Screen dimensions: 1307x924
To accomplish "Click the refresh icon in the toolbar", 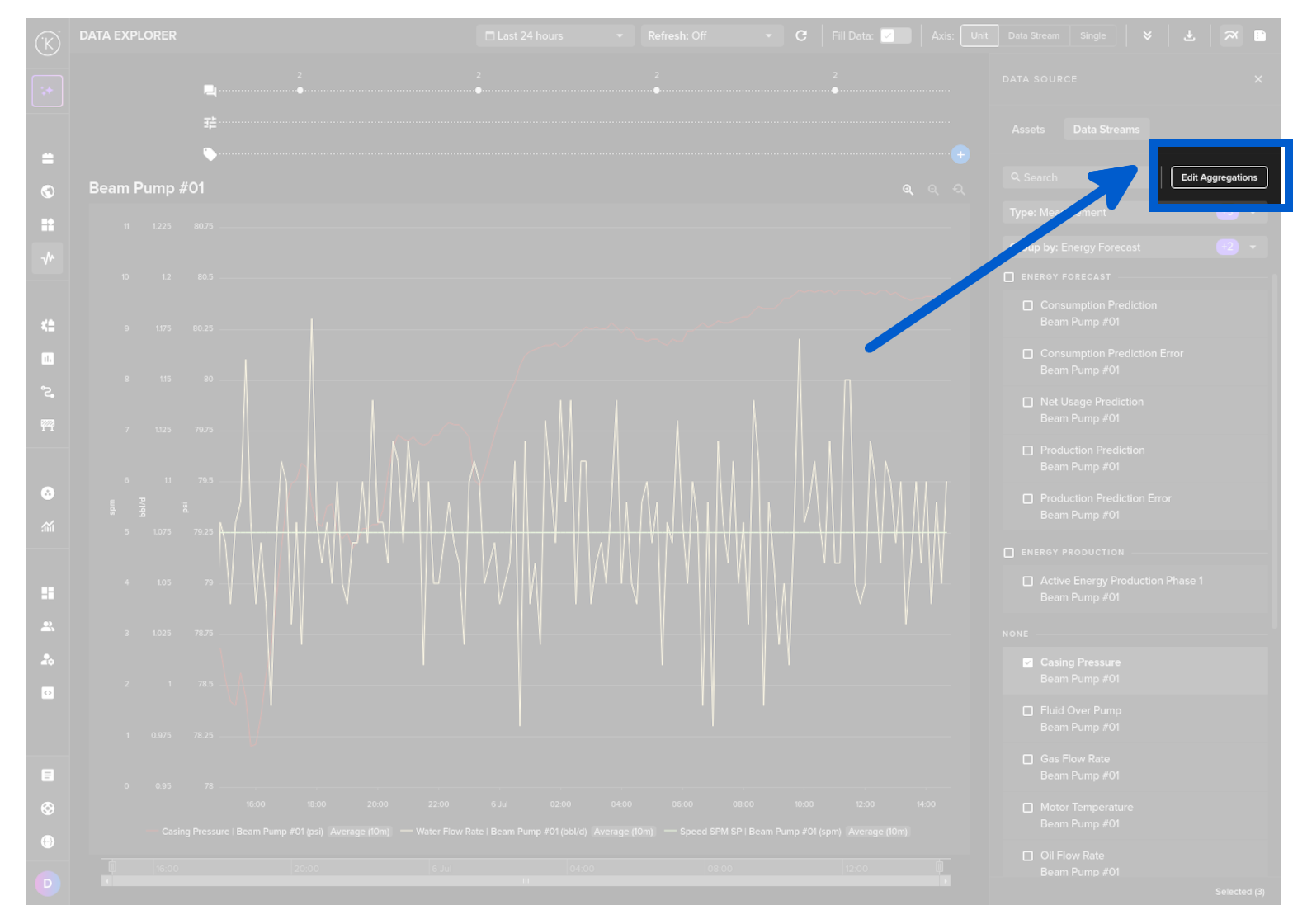I will (800, 35).
